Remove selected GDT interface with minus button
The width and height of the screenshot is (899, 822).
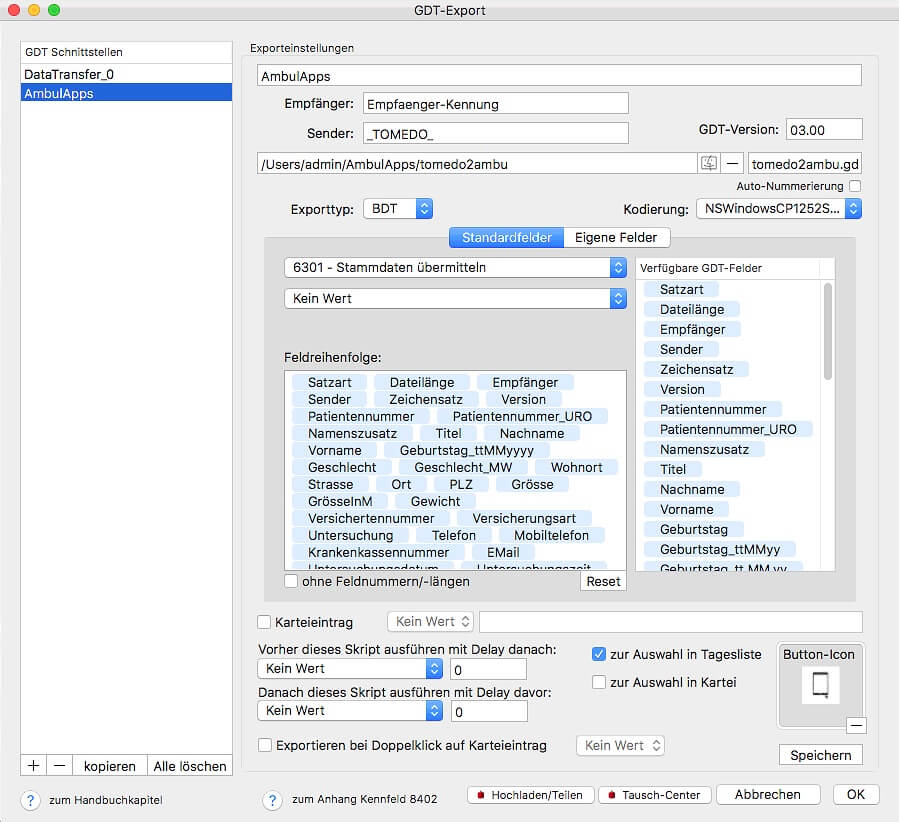[x=60, y=765]
